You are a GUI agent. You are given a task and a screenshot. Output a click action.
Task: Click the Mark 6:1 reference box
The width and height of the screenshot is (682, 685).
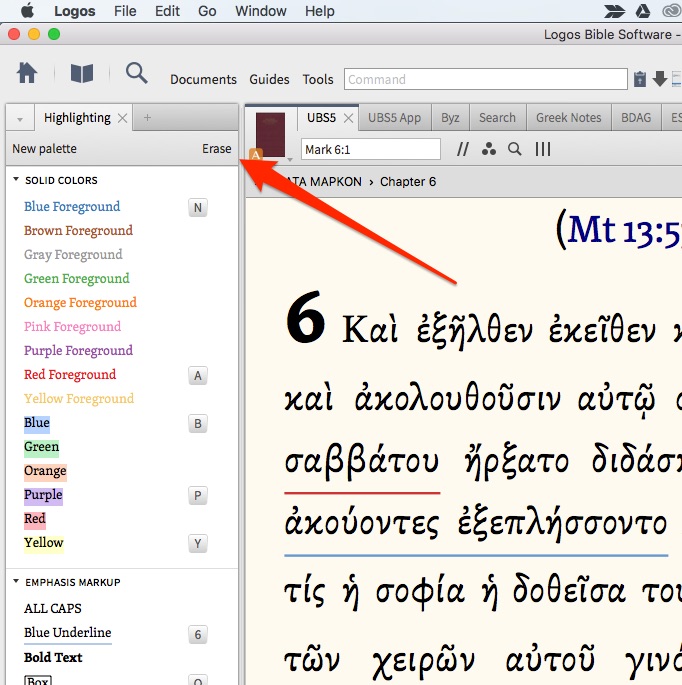coord(370,149)
